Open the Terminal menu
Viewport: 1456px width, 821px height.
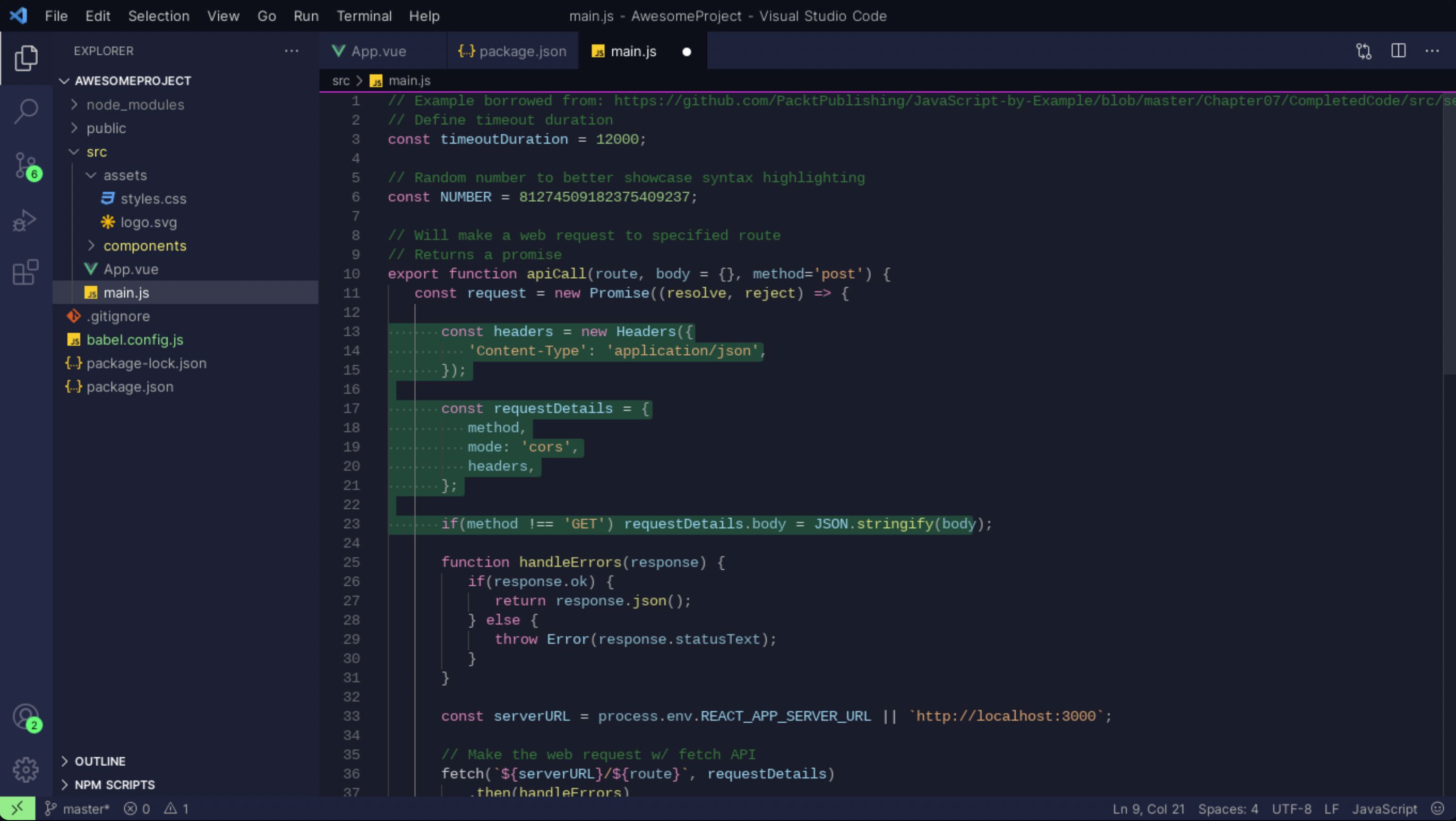click(364, 16)
